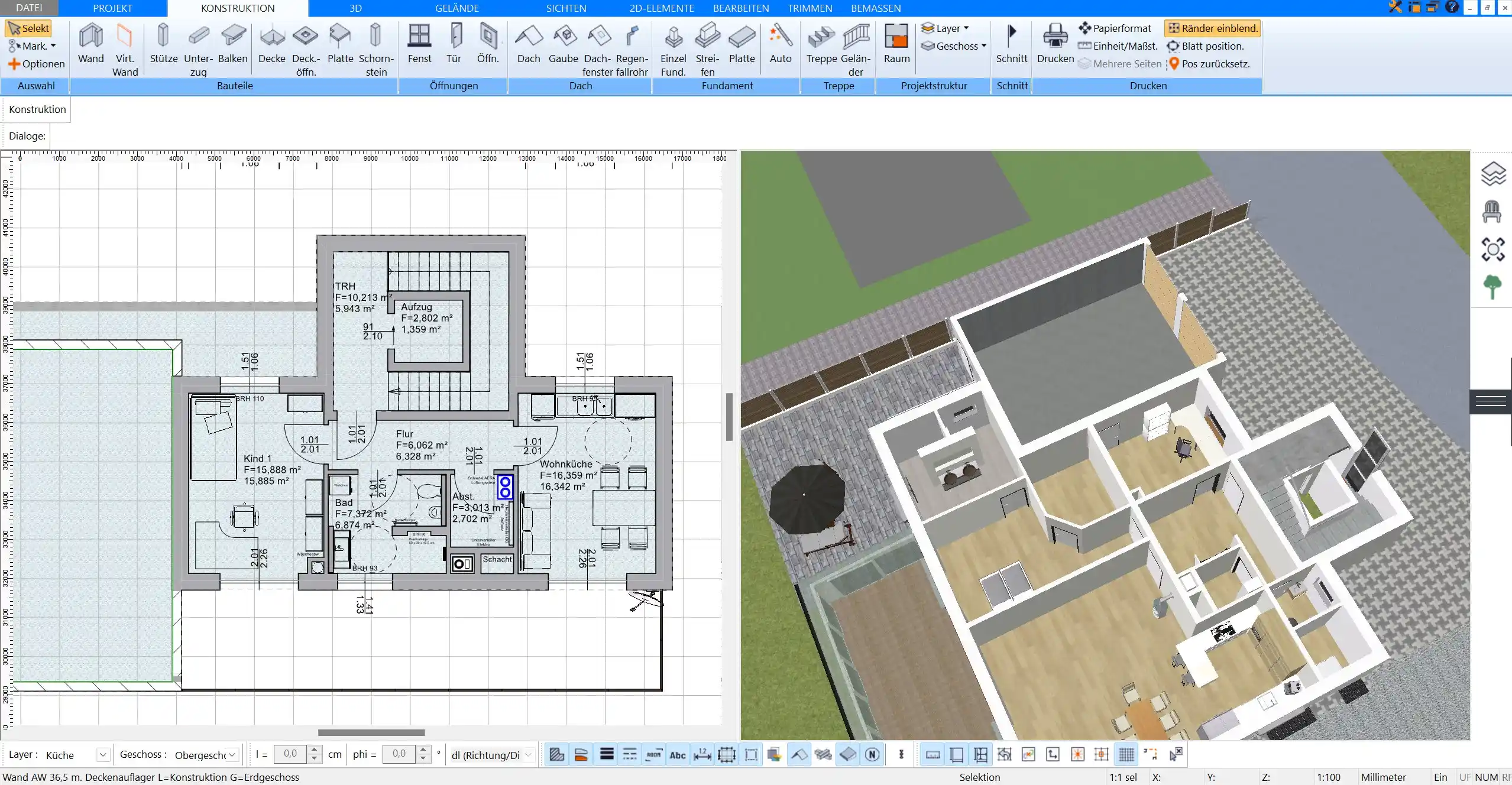
Task: Open the DATEI menu
Action: (x=29, y=8)
